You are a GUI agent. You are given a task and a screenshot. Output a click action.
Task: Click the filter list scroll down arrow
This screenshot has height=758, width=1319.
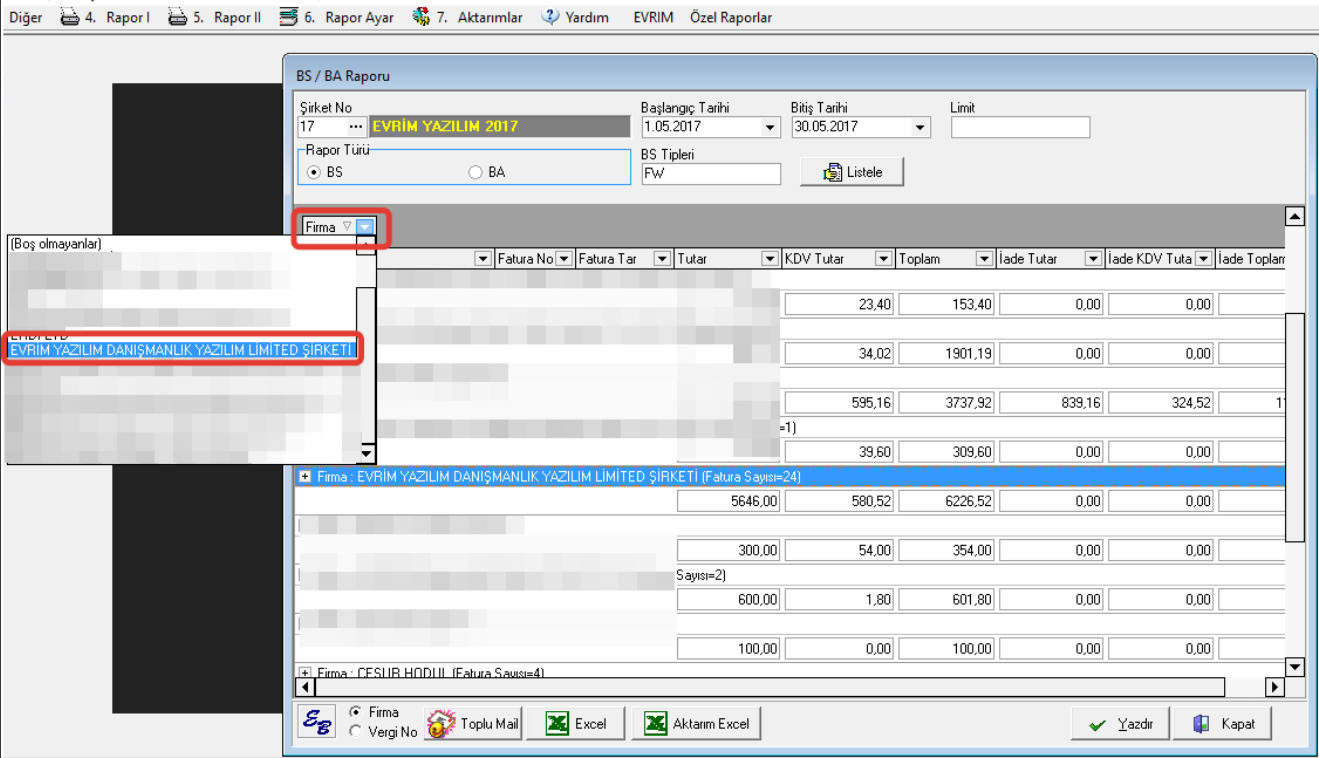pyautogui.click(x=366, y=452)
